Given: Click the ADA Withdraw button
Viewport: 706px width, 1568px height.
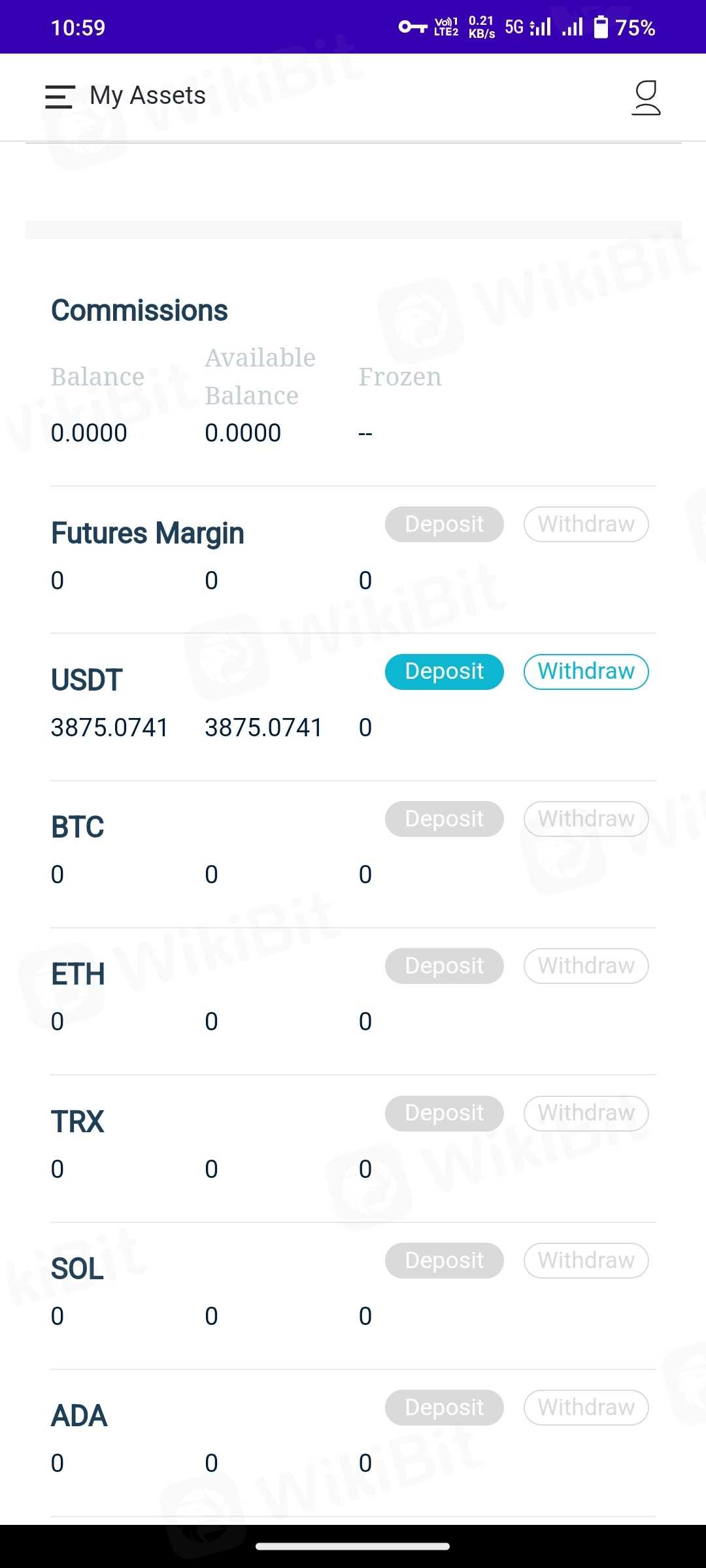Looking at the screenshot, I should [x=586, y=1407].
